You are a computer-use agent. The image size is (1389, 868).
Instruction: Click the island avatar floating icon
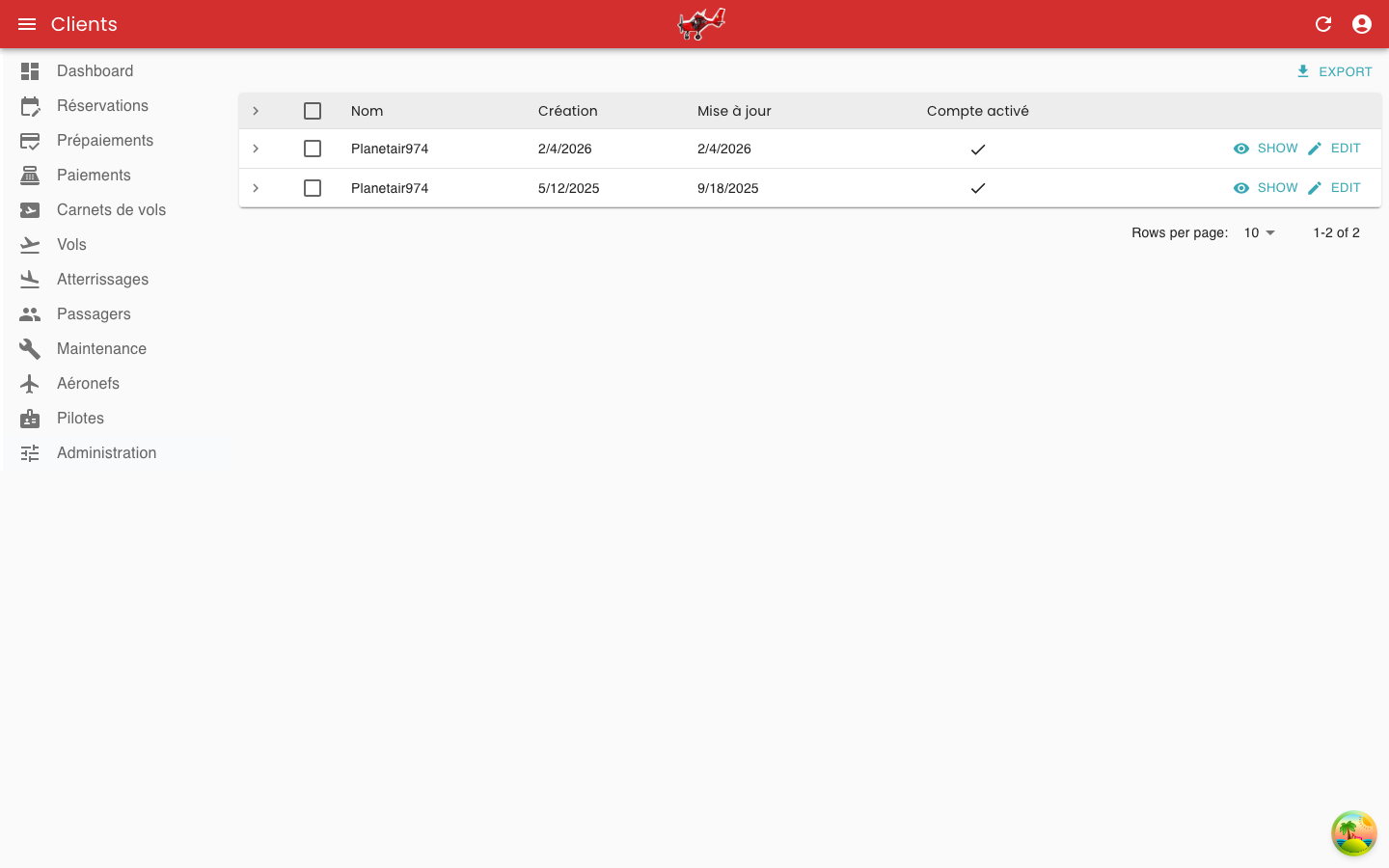pos(1353,833)
